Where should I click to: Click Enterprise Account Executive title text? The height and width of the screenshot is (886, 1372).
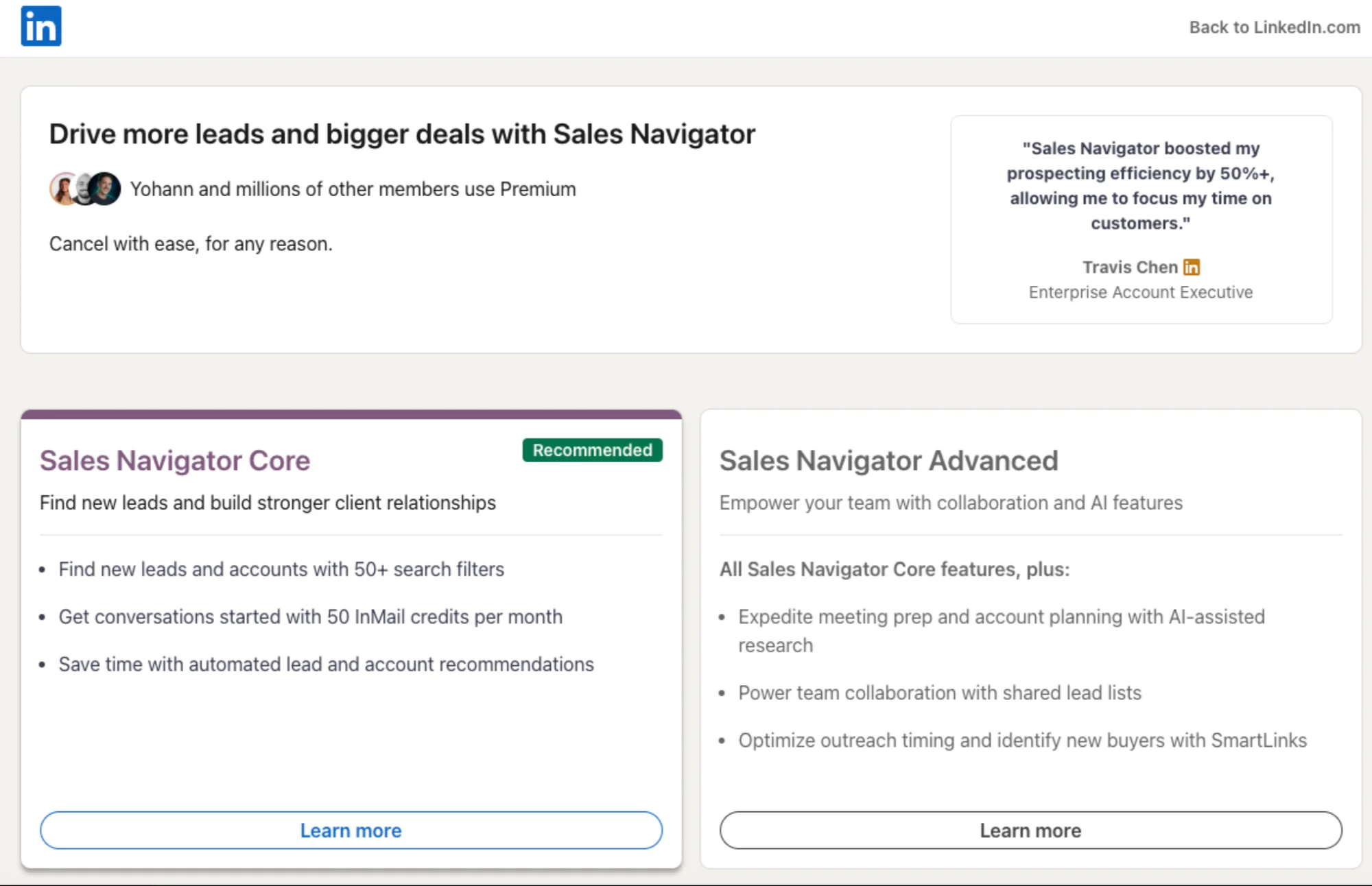click(1141, 292)
